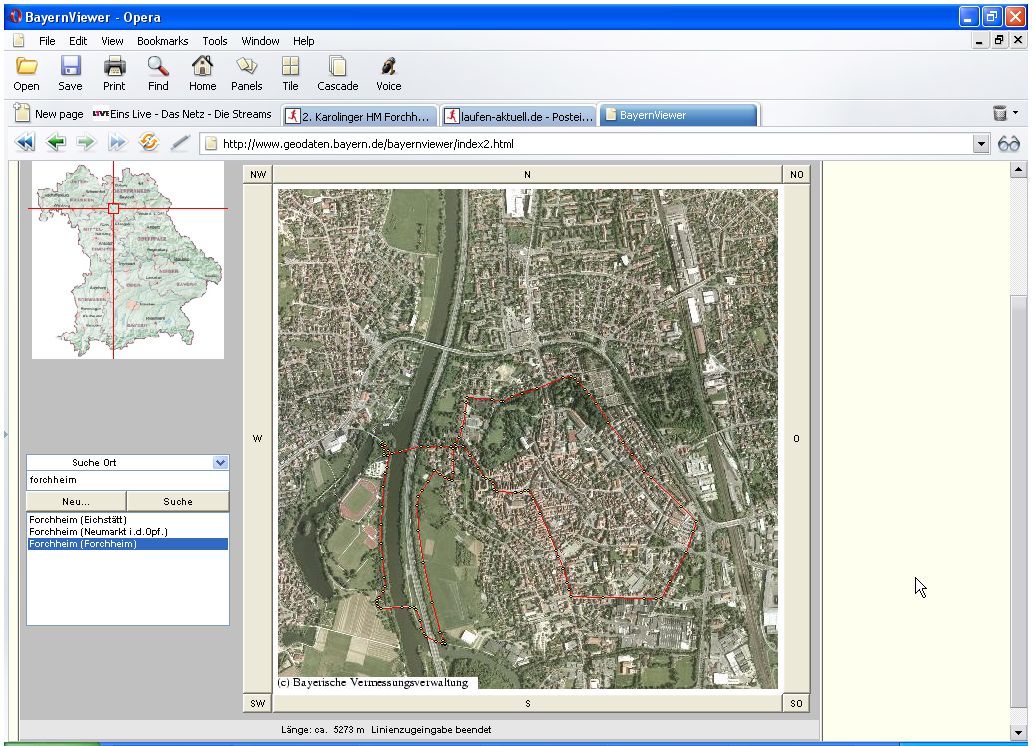Expand the Suche Ort dropdown
Screen dimensions: 1032x746
coord(221,463)
